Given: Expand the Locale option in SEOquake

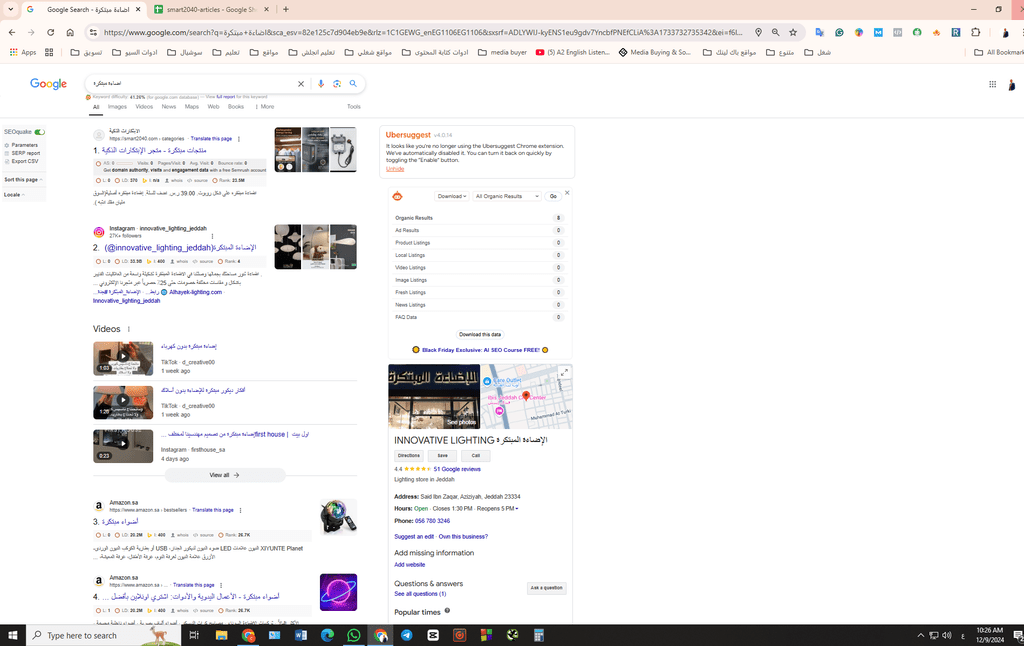Looking at the screenshot, I should tap(14, 195).
